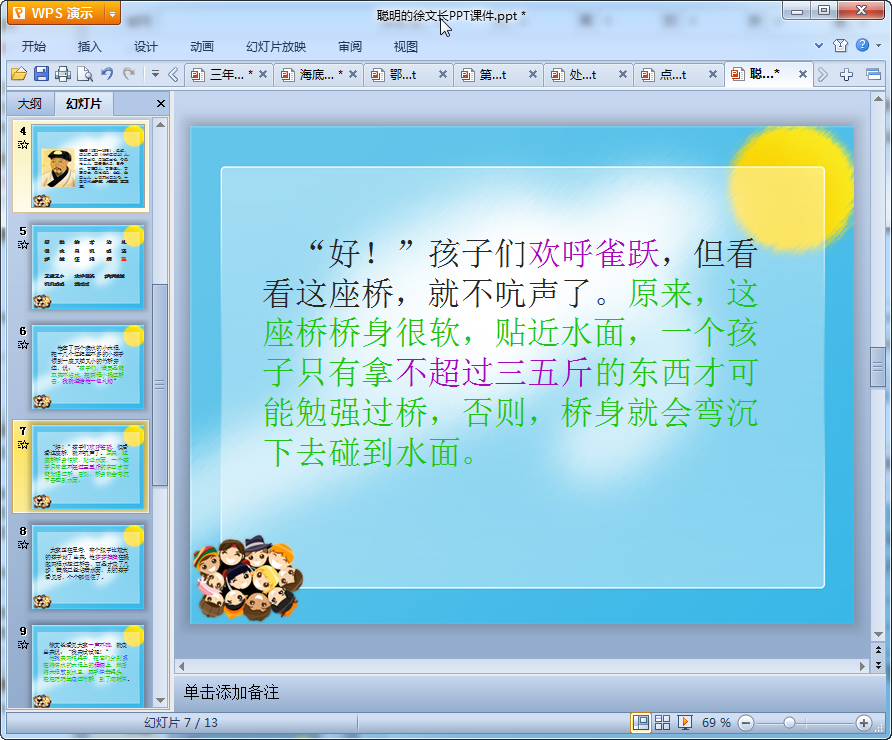The image size is (892, 740).
Task: Select slide 5 thumbnail
Action: tap(88, 267)
